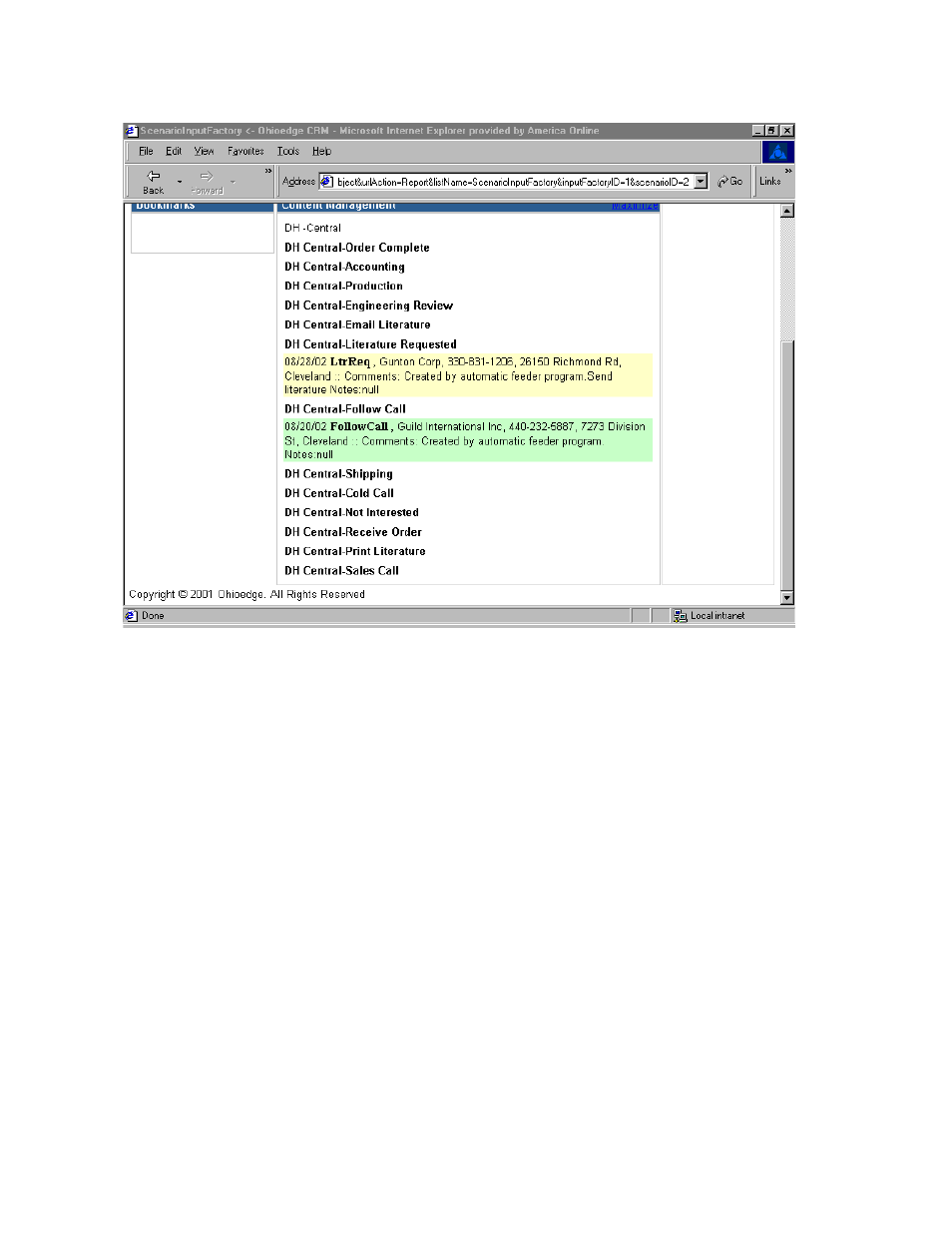Open DH Central-Accounting
The height and width of the screenshot is (1233, 952).
coord(344,267)
